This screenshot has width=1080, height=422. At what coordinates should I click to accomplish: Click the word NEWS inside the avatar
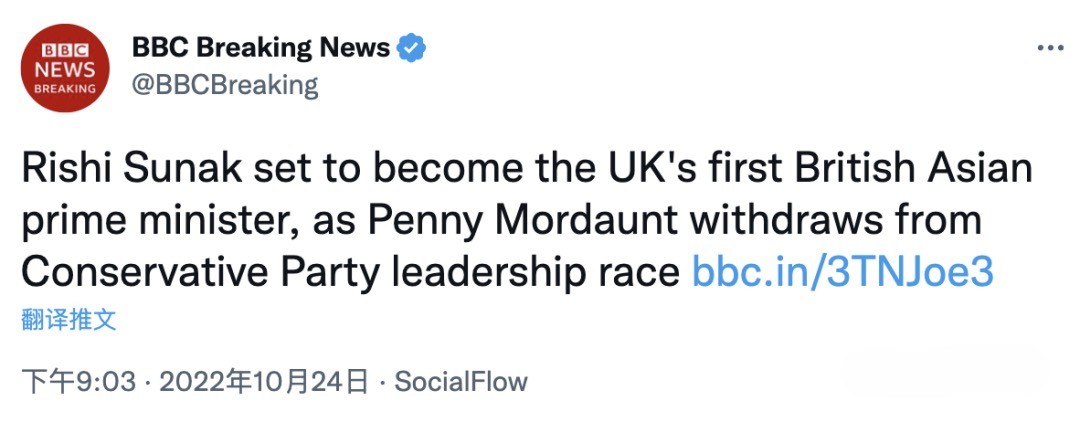[65, 70]
